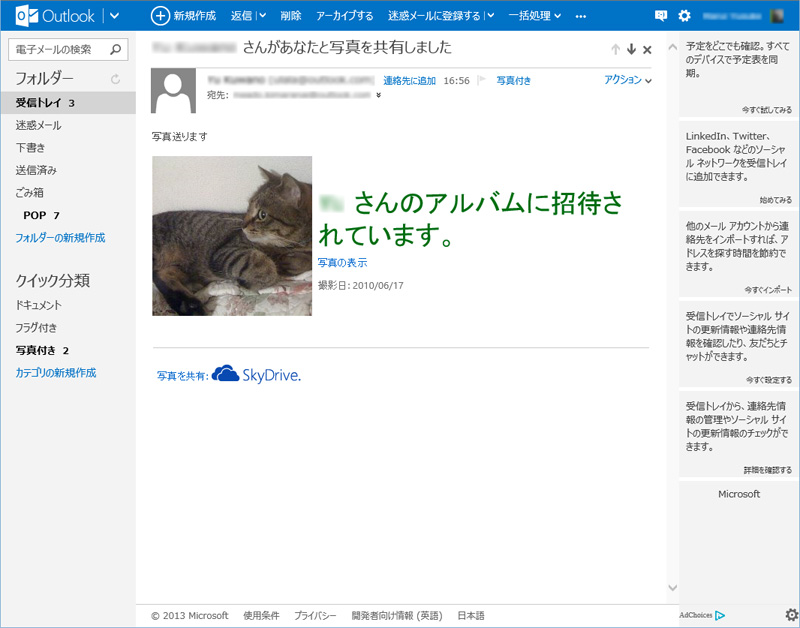Toggle the flag on this message
This screenshot has height=628, width=800.
[481, 80]
